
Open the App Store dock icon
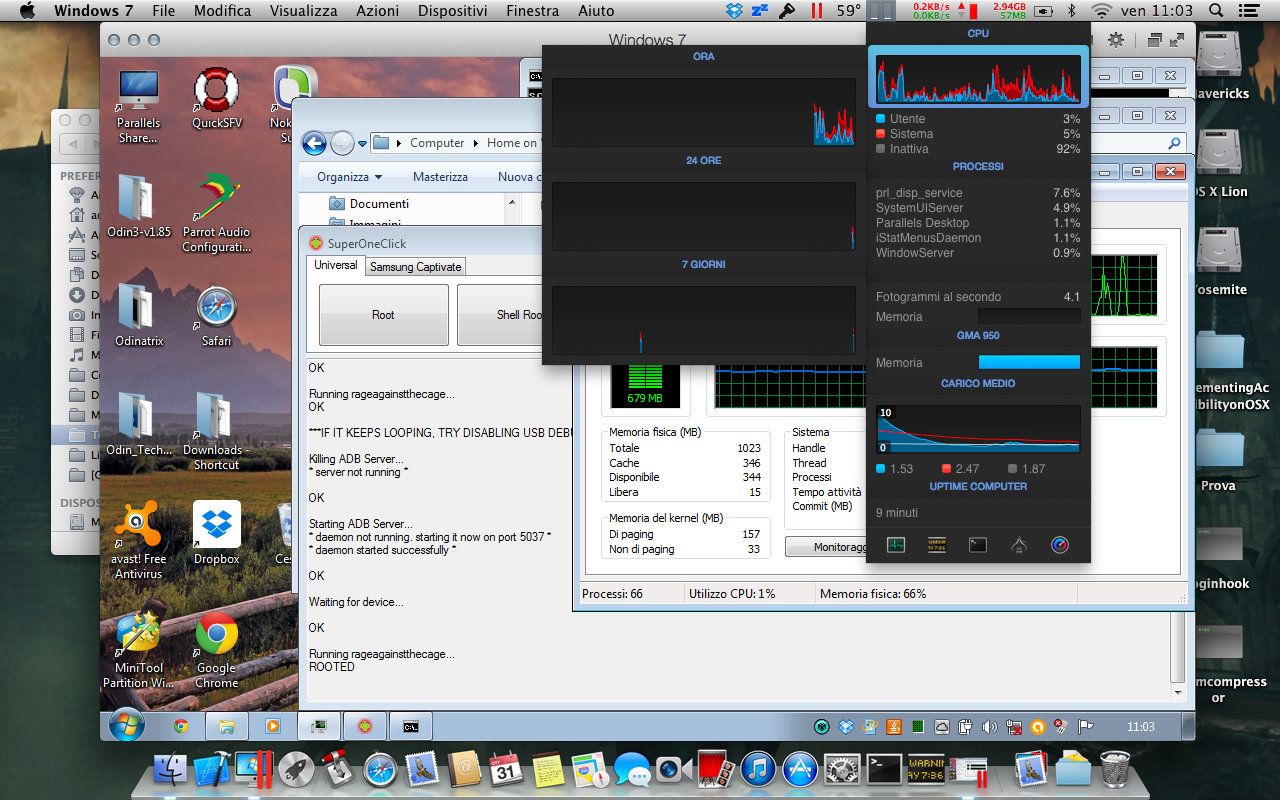tap(801, 769)
